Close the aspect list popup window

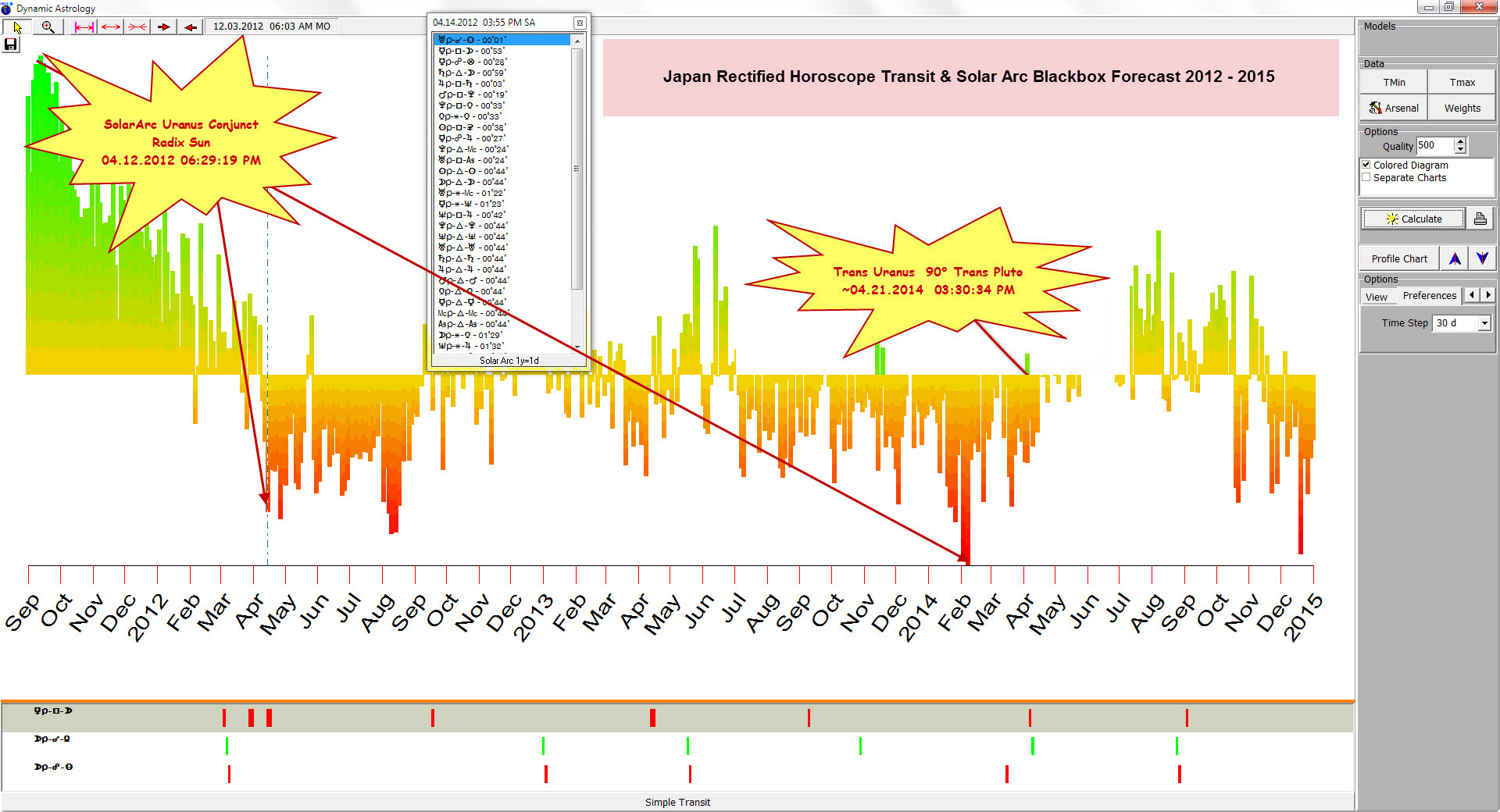coord(580,23)
